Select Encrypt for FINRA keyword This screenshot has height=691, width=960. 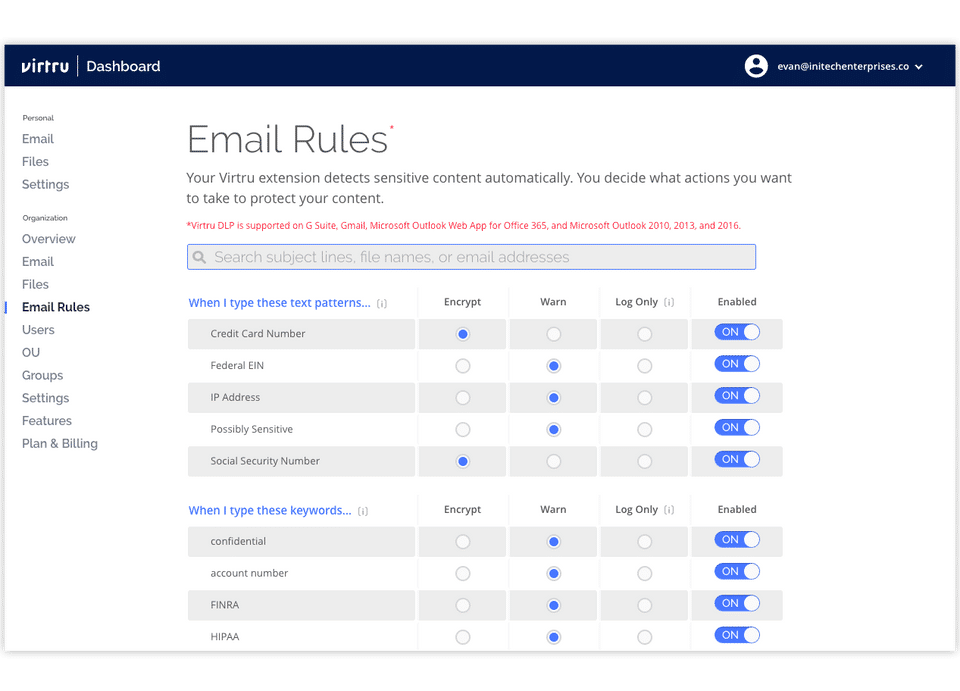tap(463, 605)
